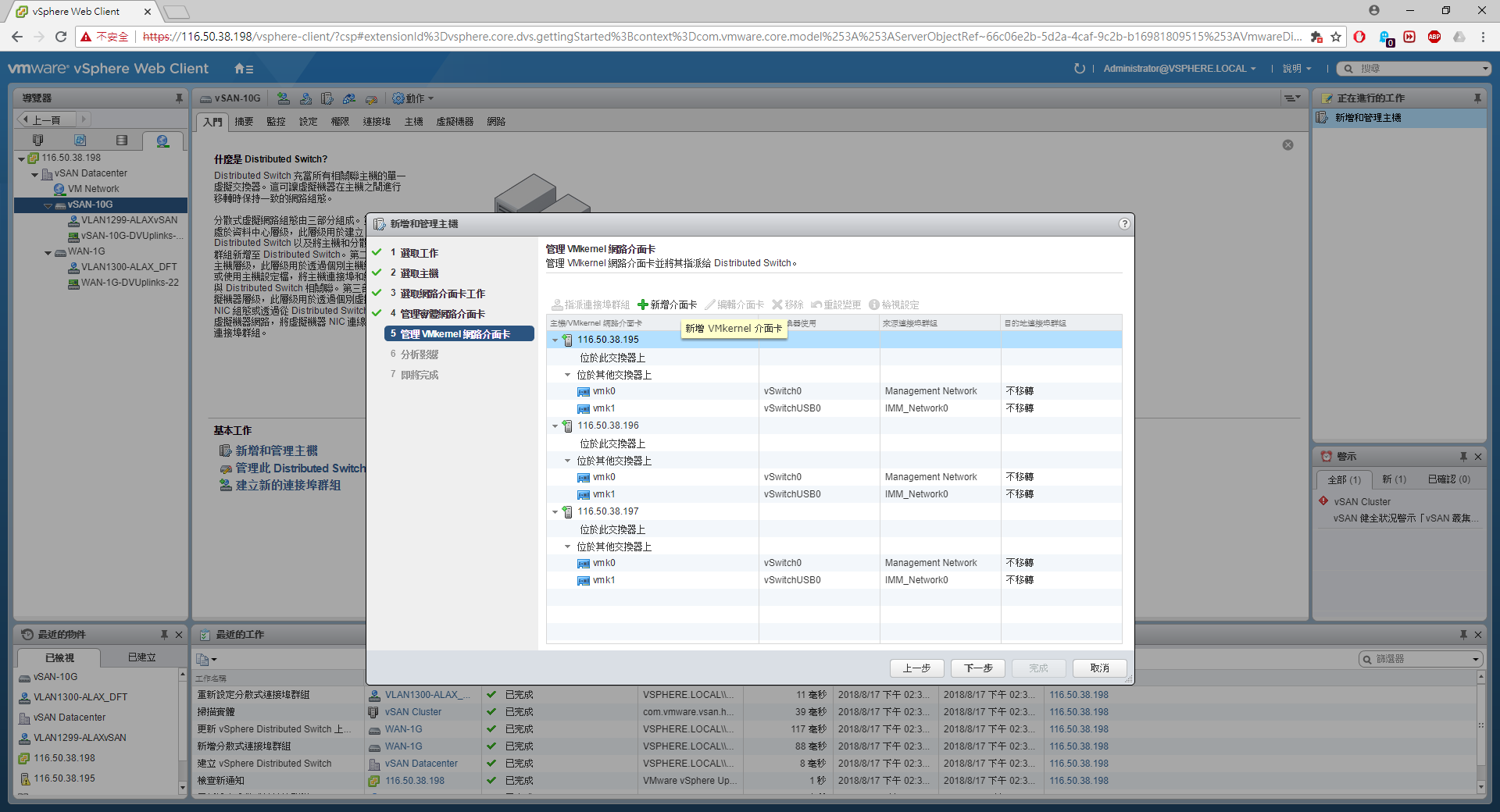Viewport: 1500px width, 812px height.
Task: Open the Storage navigator view
Action: [121, 141]
